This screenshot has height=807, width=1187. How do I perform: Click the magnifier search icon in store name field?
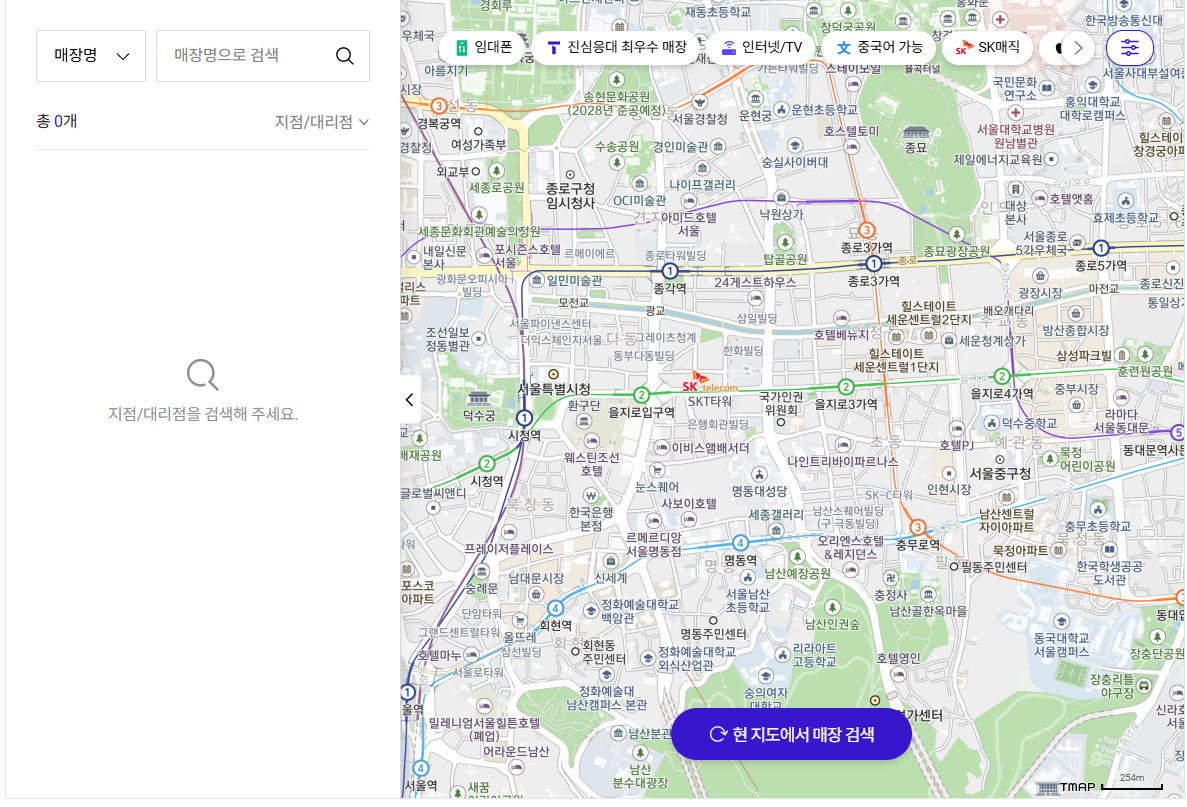345,56
